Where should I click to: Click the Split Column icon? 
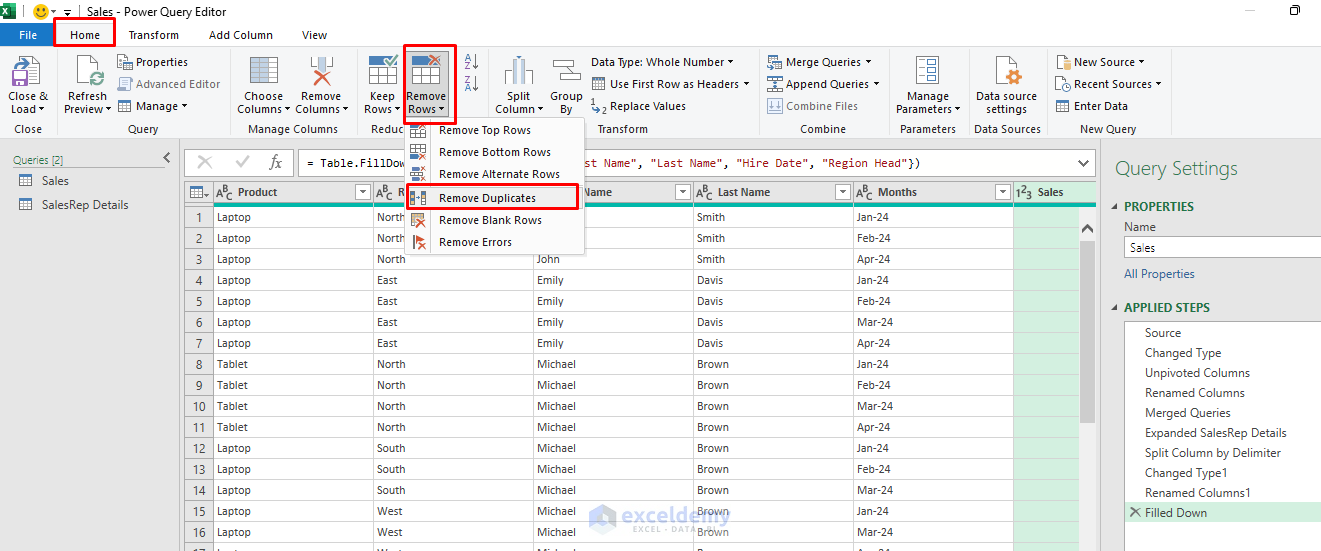click(519, 72)
